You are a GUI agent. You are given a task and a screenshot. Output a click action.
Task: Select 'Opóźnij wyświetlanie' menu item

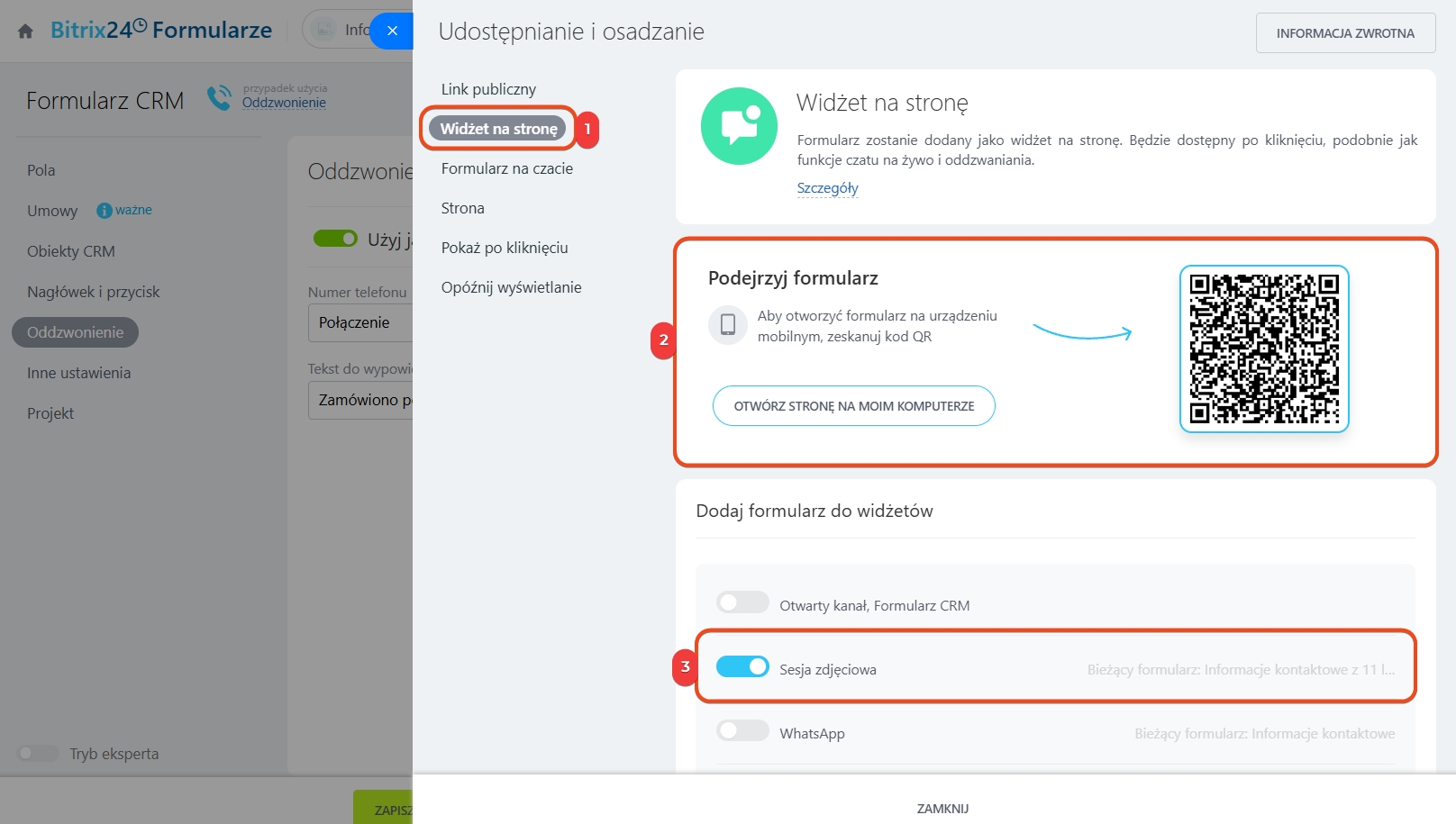(x=512, y=287)
